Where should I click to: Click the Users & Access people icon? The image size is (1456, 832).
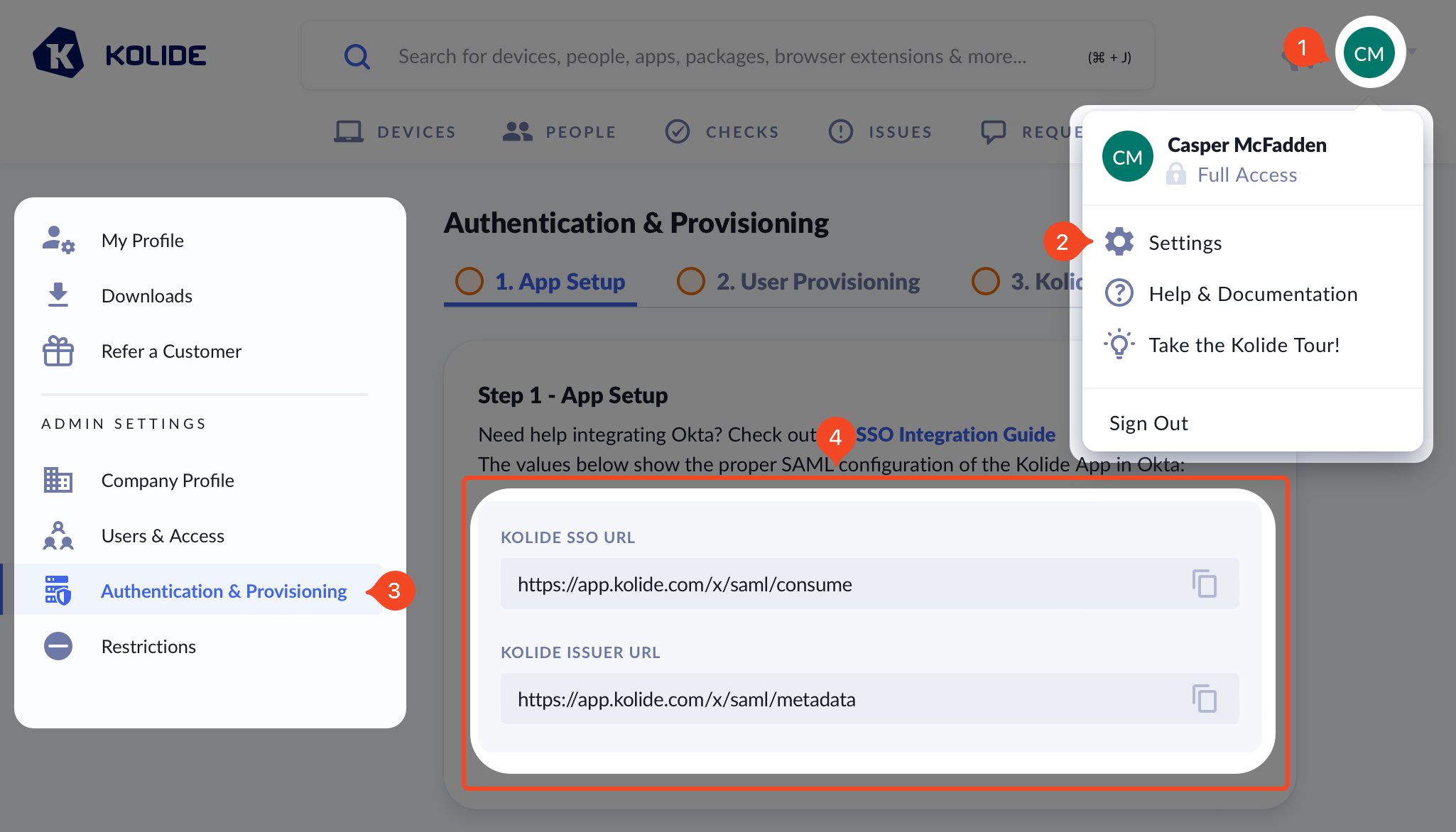click(58, 535)
